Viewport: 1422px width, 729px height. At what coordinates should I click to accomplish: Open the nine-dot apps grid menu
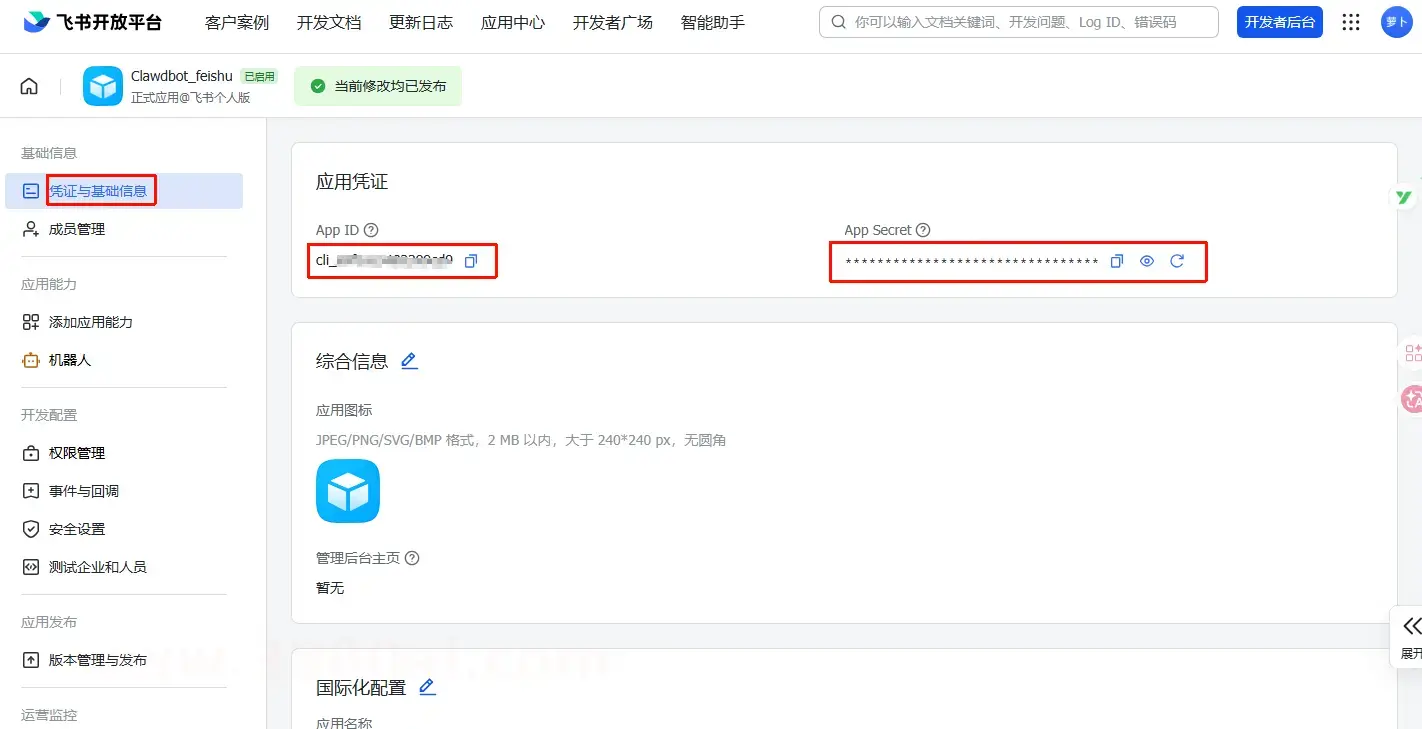tap(1351, 22)
